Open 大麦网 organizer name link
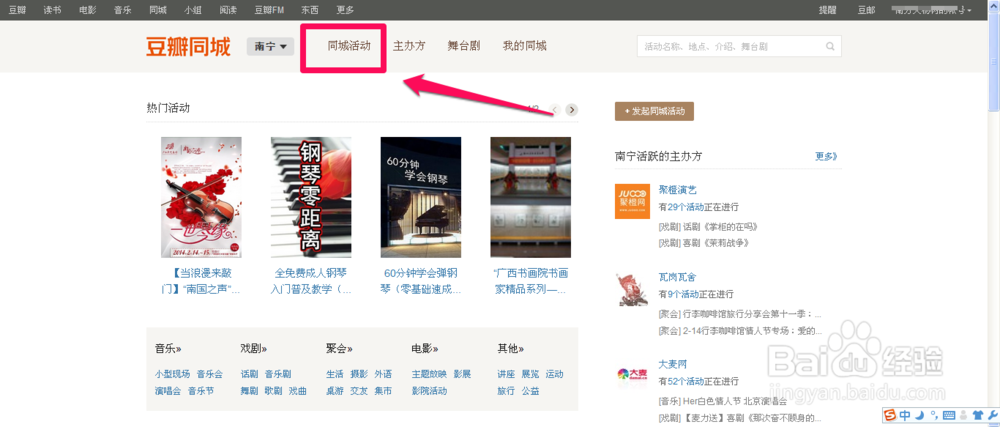This screenshot has height=427, width=1000. (x=673, y=365)
